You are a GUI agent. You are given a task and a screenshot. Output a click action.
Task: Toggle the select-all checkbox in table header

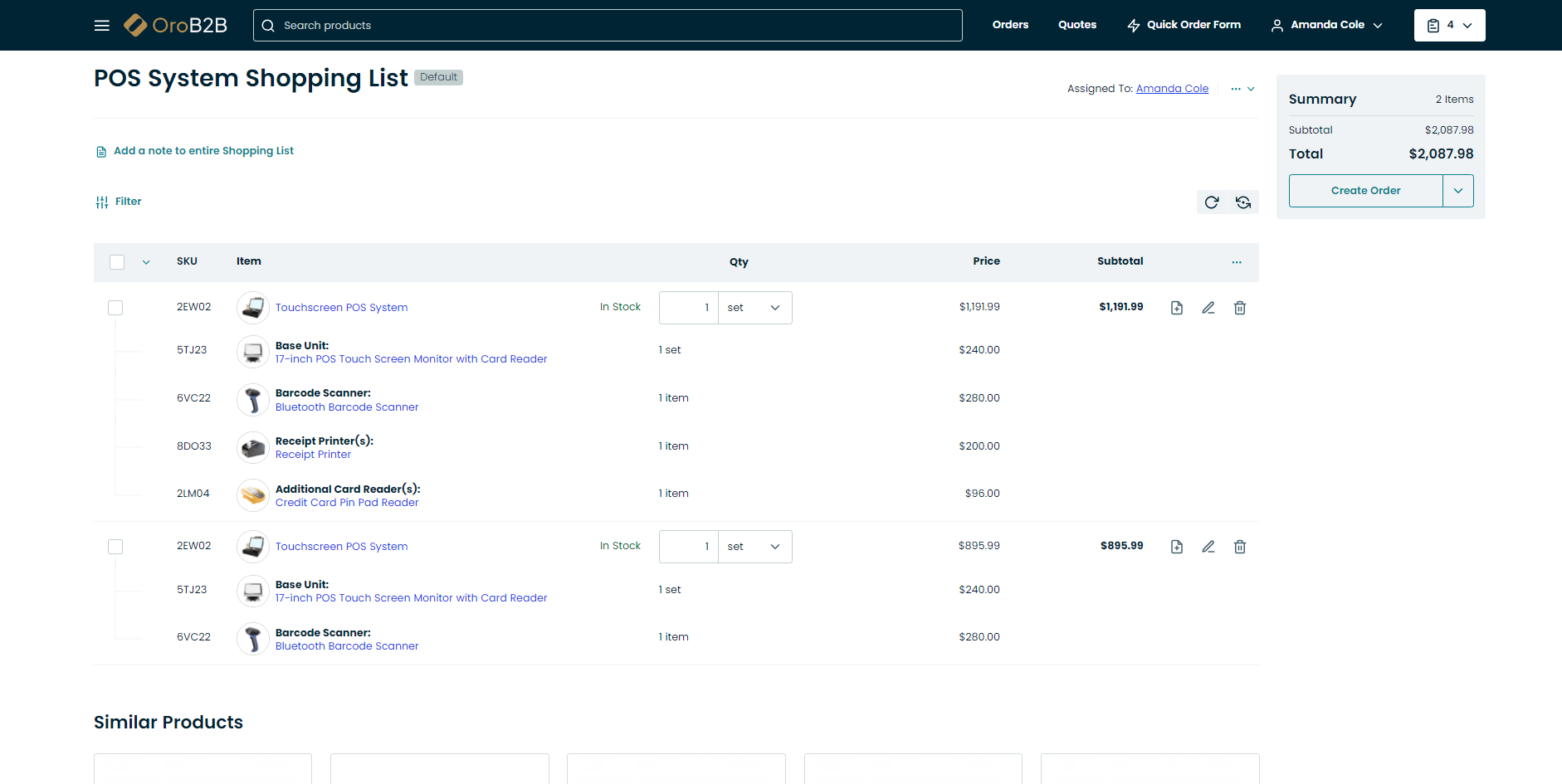click(x=117, y=262)
